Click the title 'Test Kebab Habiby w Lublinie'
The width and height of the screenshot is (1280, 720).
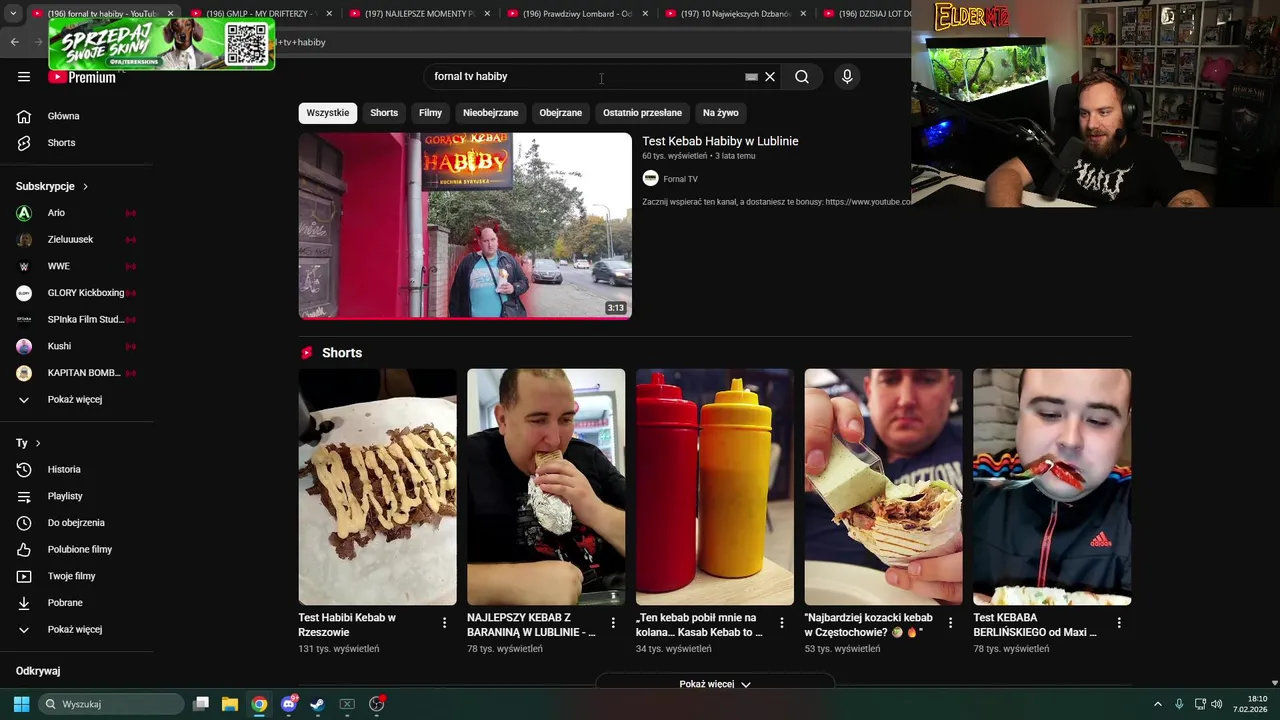tap(720, 142)
